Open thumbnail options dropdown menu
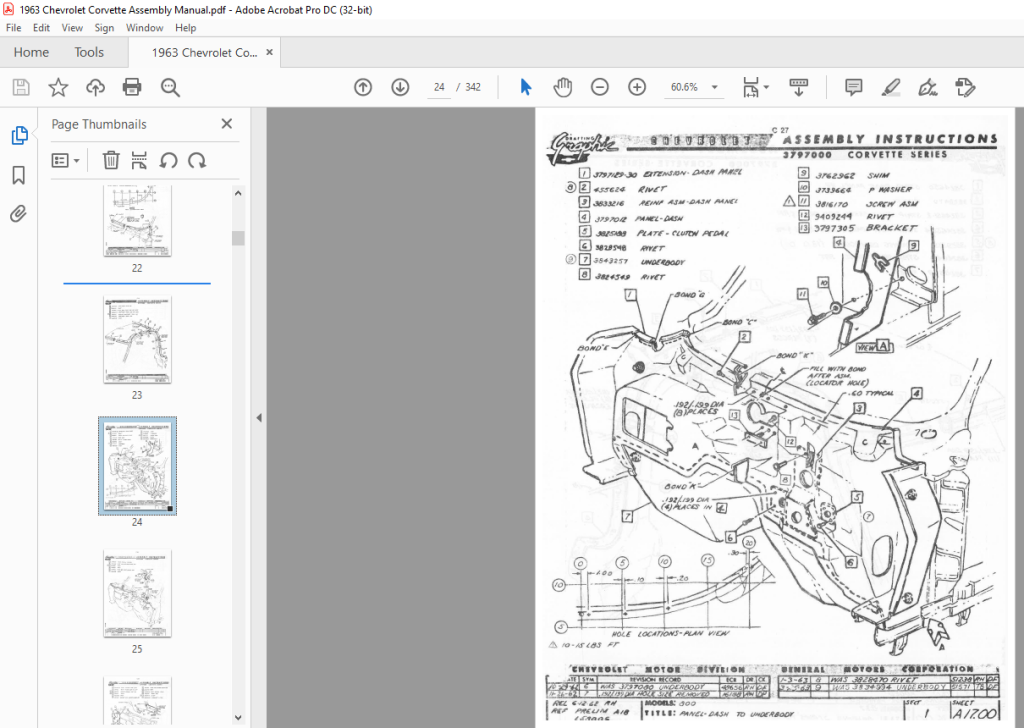 click(x=65, y=160)
